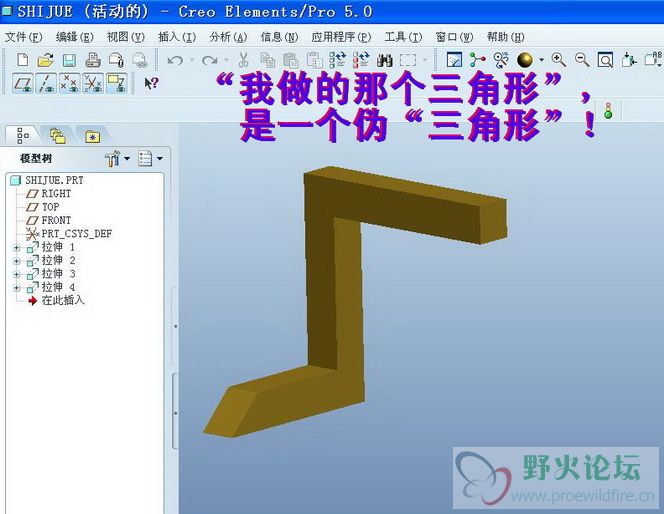Viewport: 664px width, 514px height.
Task: Open the Redo history dropdown arrow
Action: (227, 60)
